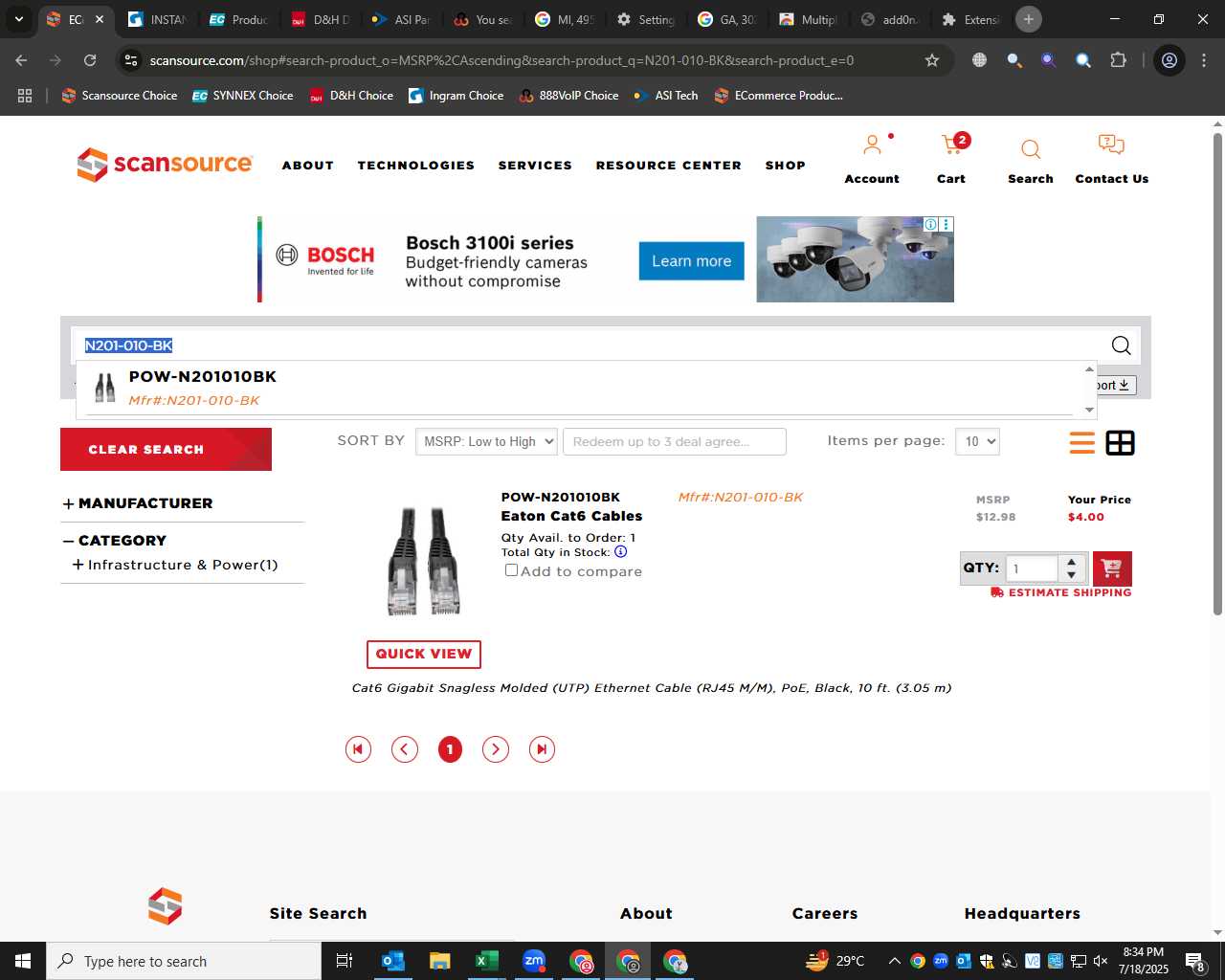Image resolution: width=1225 pixels, height=980 pixels.
Task: Collapse the Category filter
Action: click(68, 541)
